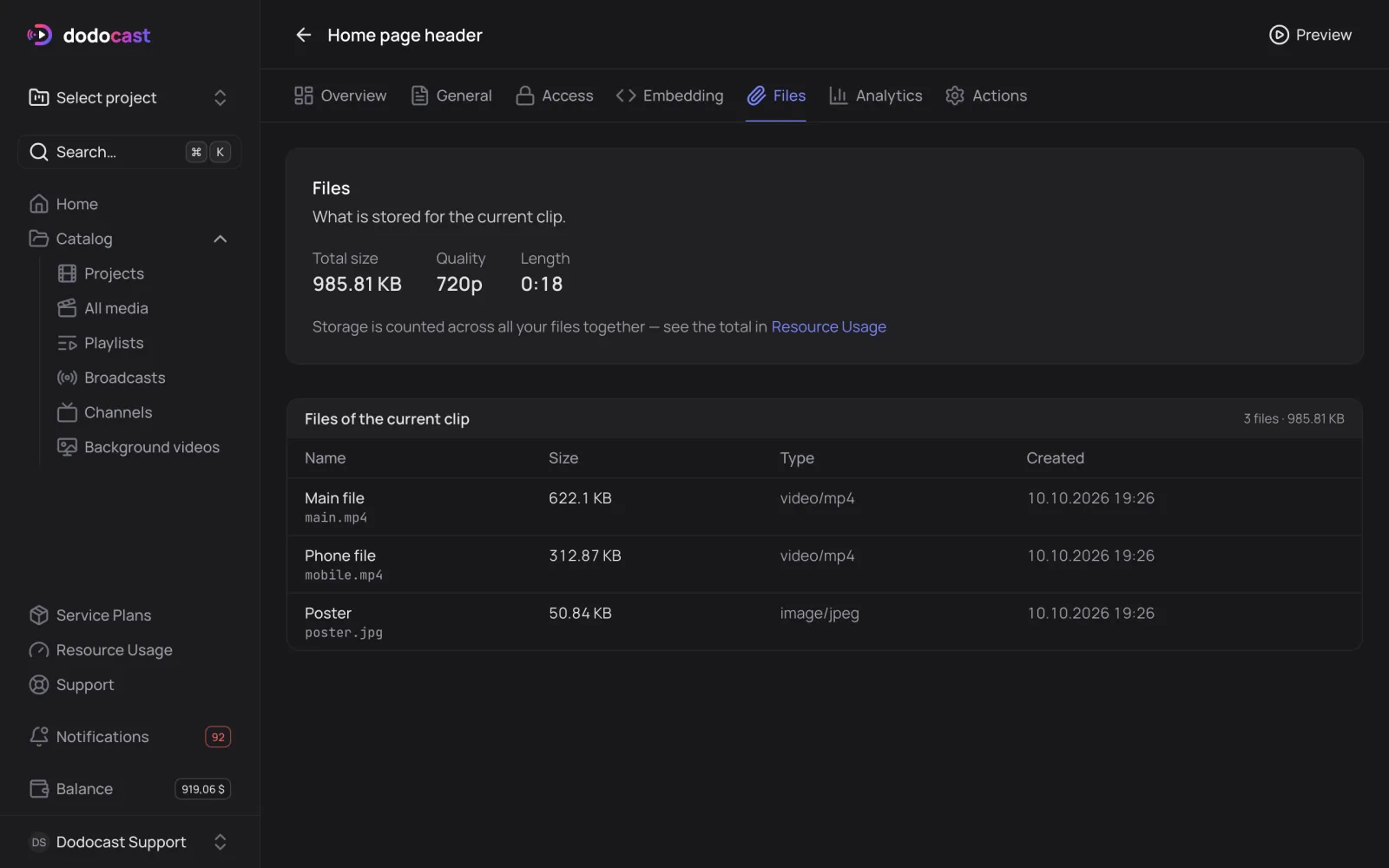
Task: Click the search magnifier icon
Action: tap(39, 152)
